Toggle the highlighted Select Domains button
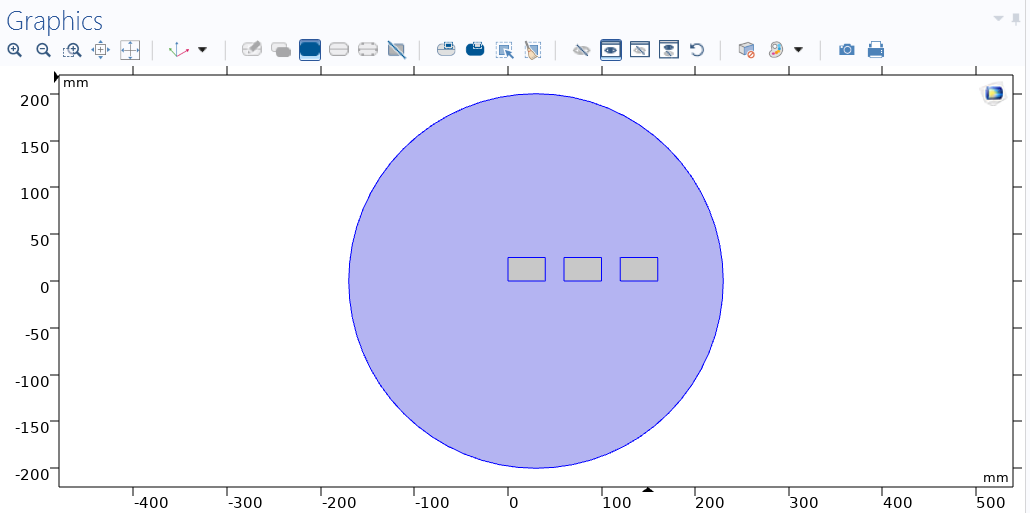 [x=310, y=49]
